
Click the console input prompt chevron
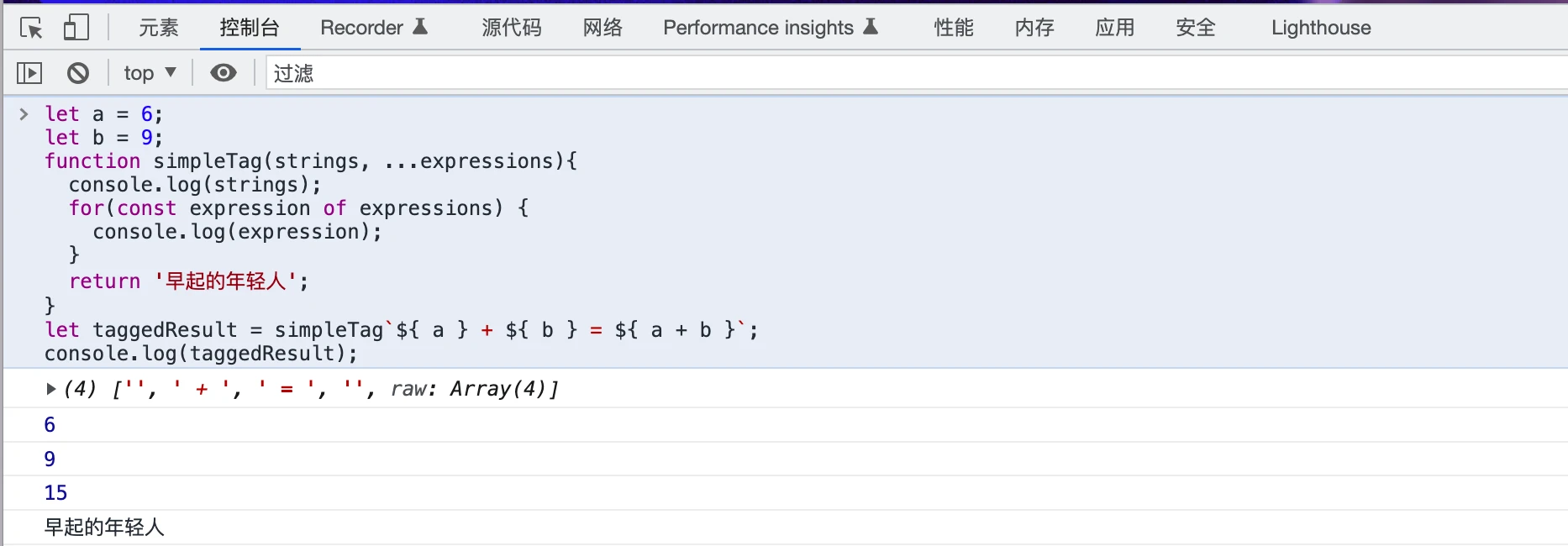coord(24,113)
